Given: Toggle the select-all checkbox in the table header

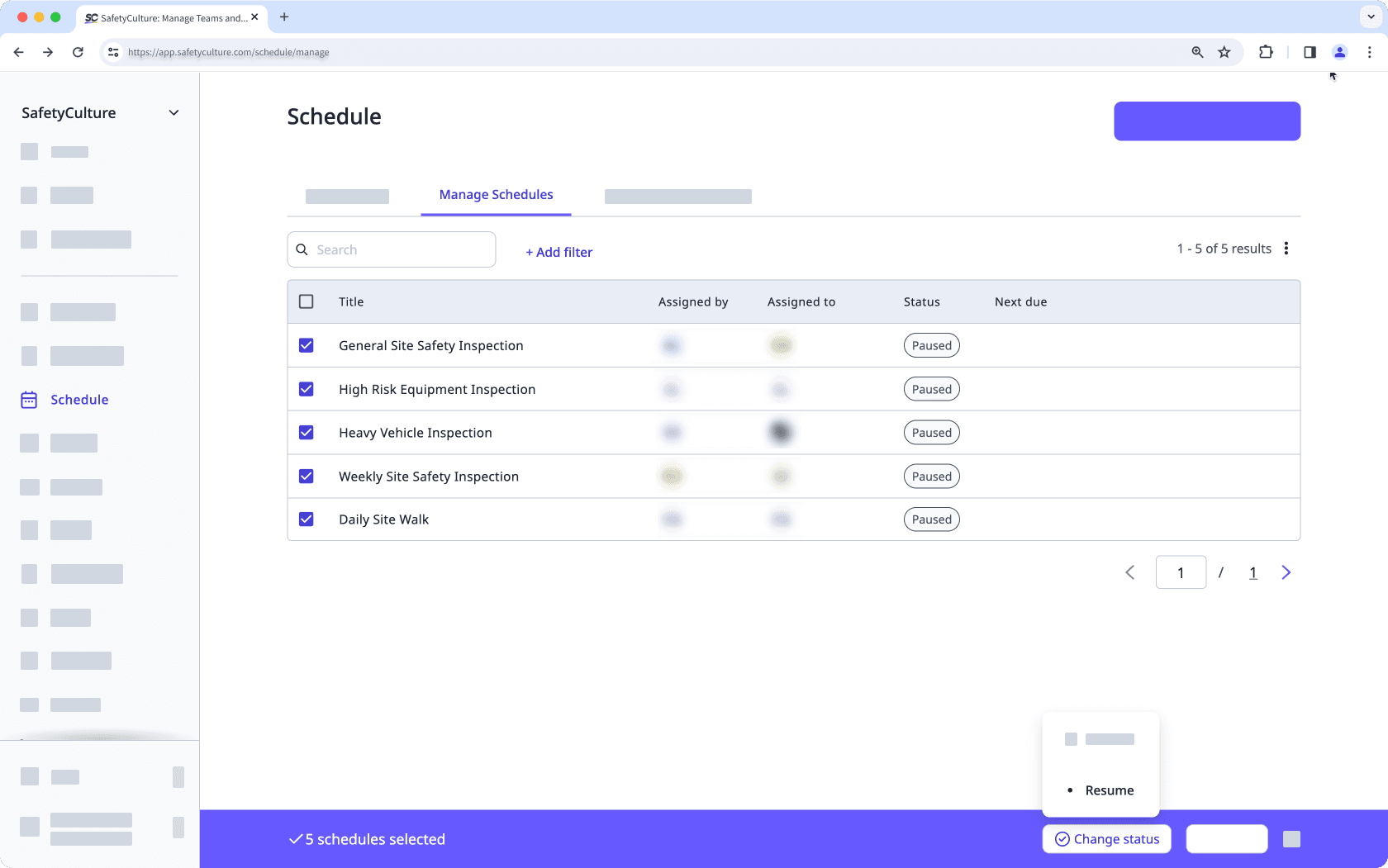Looking at the screenshot, I should tap(307, 301).
